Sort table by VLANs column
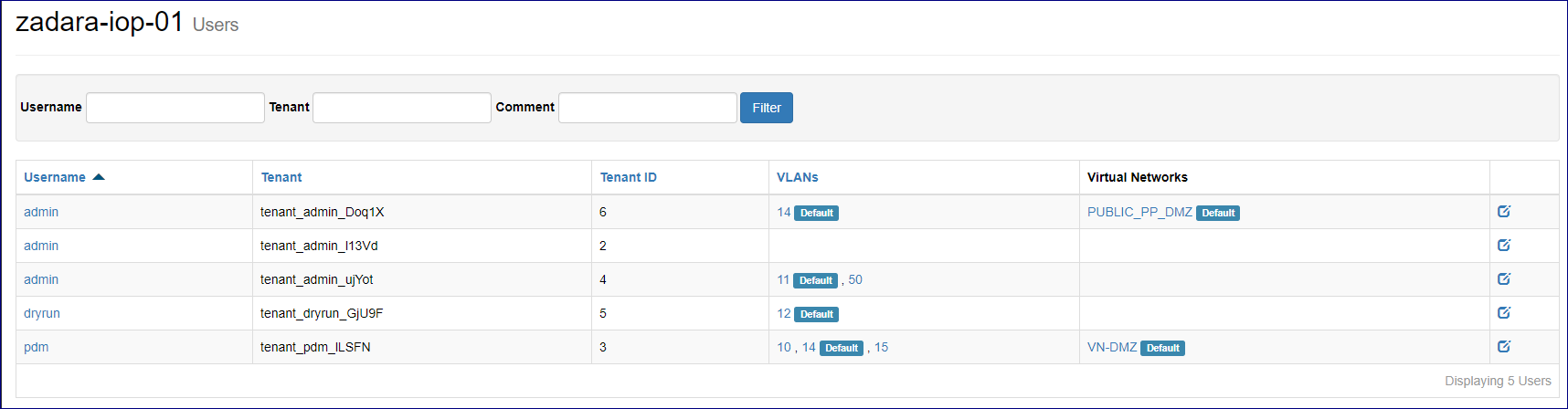This screenshot has width=1568, height=409. pos(797,177)
